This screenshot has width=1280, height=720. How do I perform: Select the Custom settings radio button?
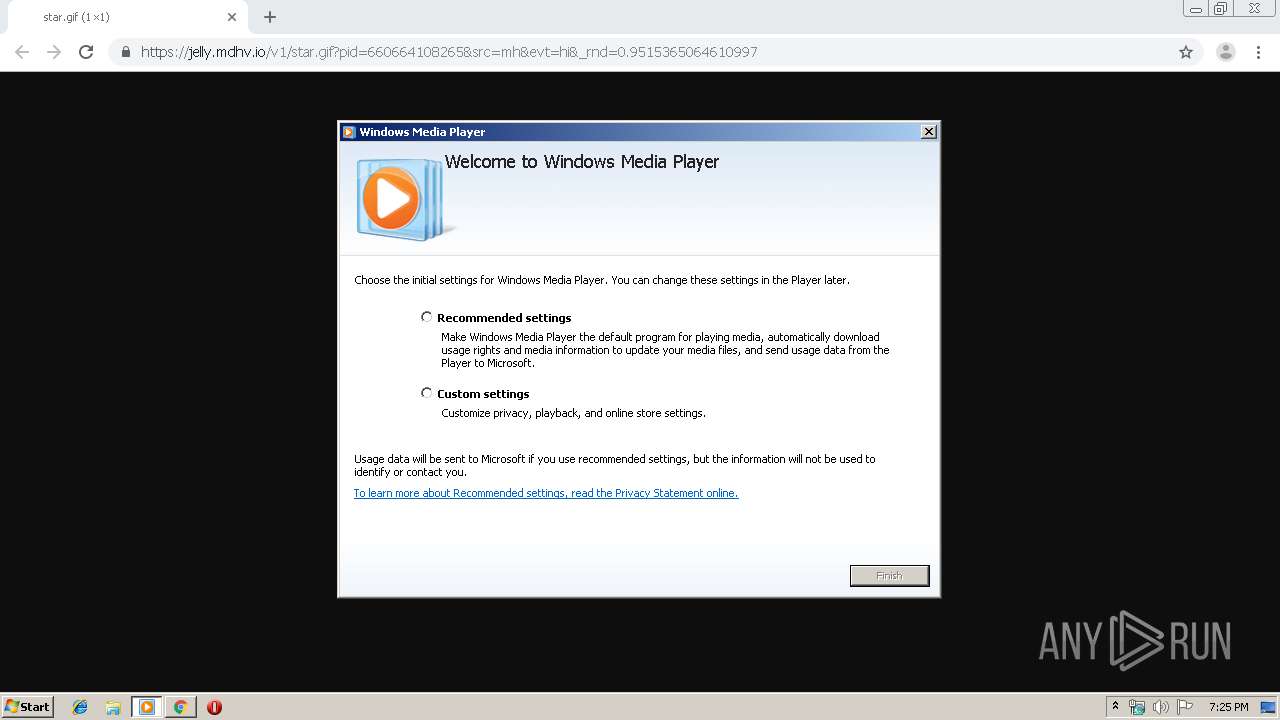tap(427, 393)
